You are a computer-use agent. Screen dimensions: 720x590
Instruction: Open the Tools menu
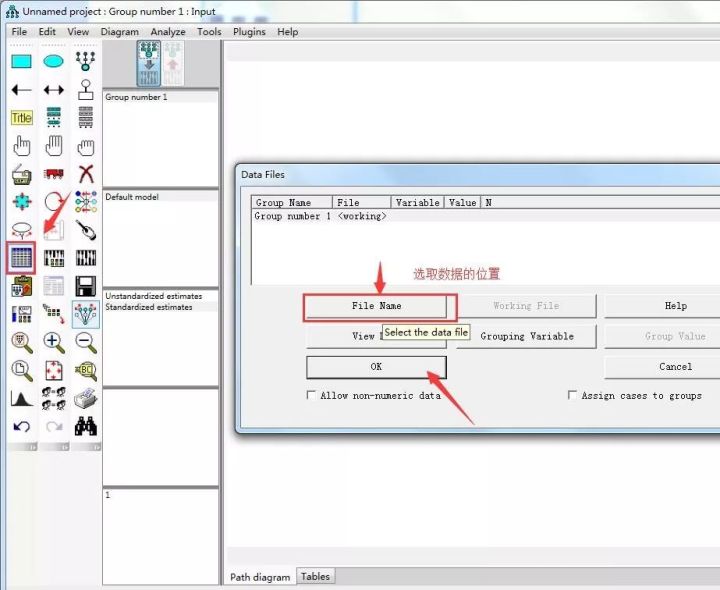[x=209, y=32]
